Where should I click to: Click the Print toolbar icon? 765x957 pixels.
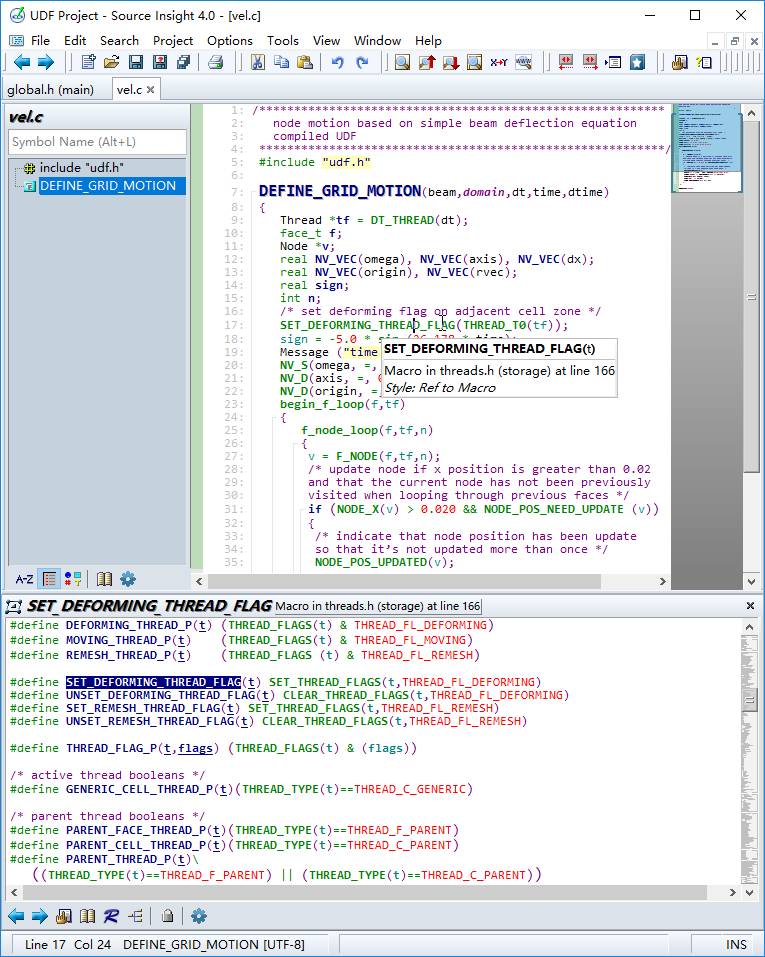[x=215, y=63]
